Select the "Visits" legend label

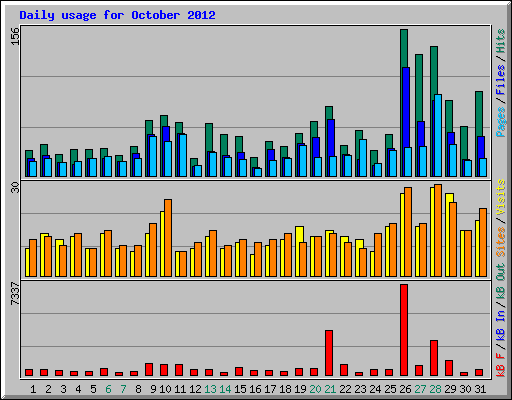coord(500,197)
